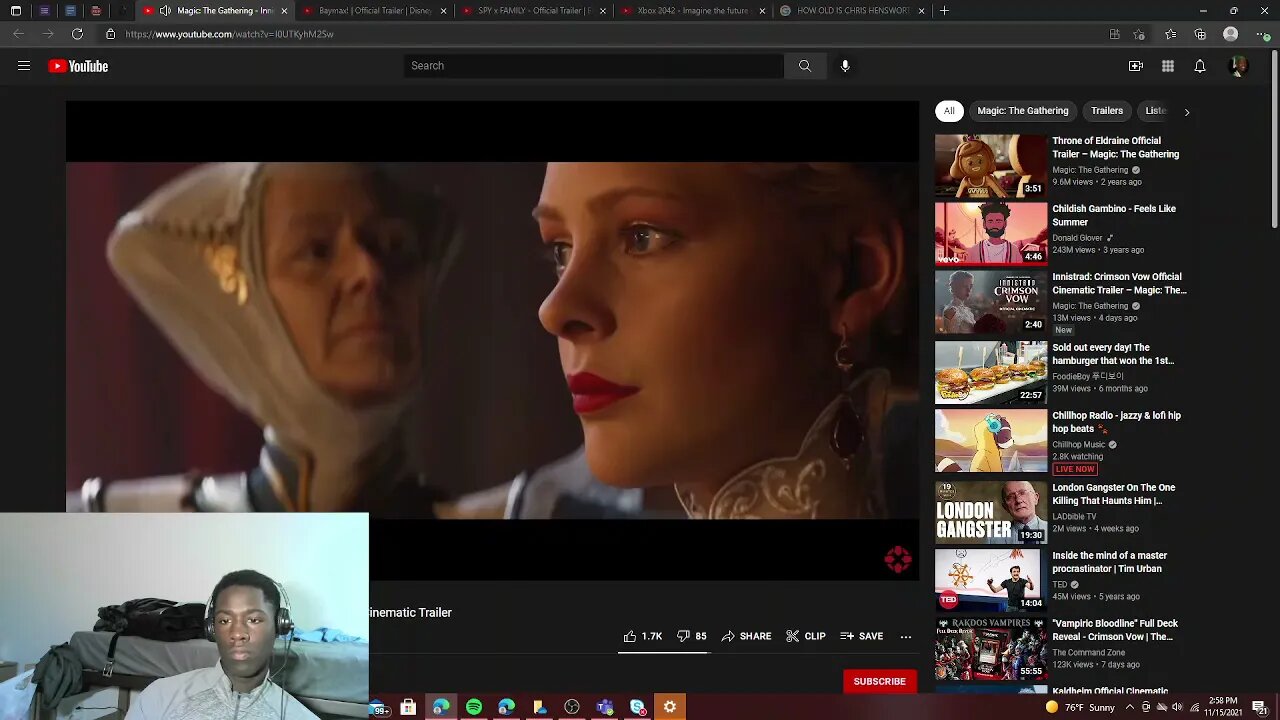The width and height of the screenshot is (1280, 720).
Task: Click the 1.7K like count
Action: click(x=652, y=636)
